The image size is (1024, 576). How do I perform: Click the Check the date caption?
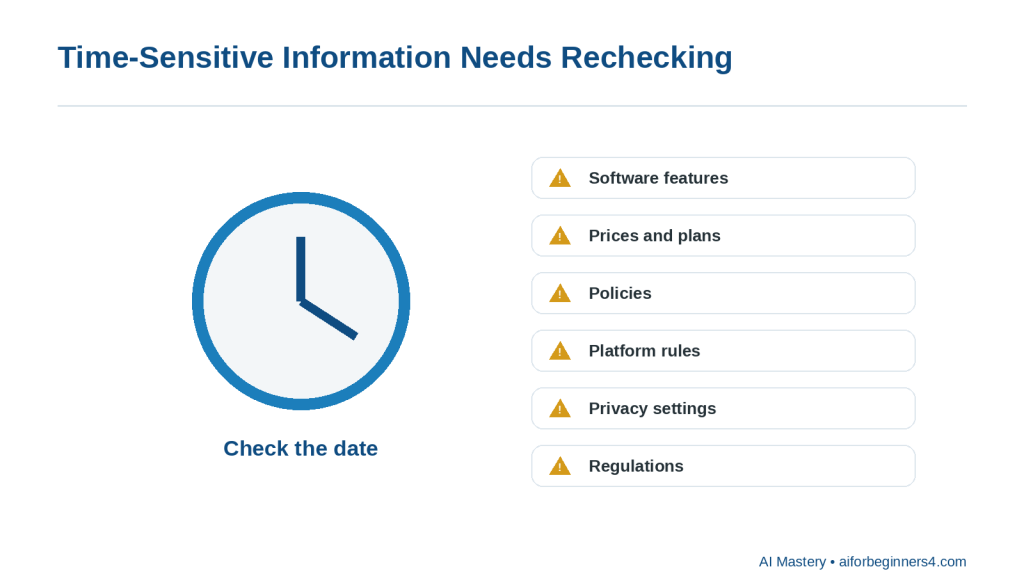point(300,449)
